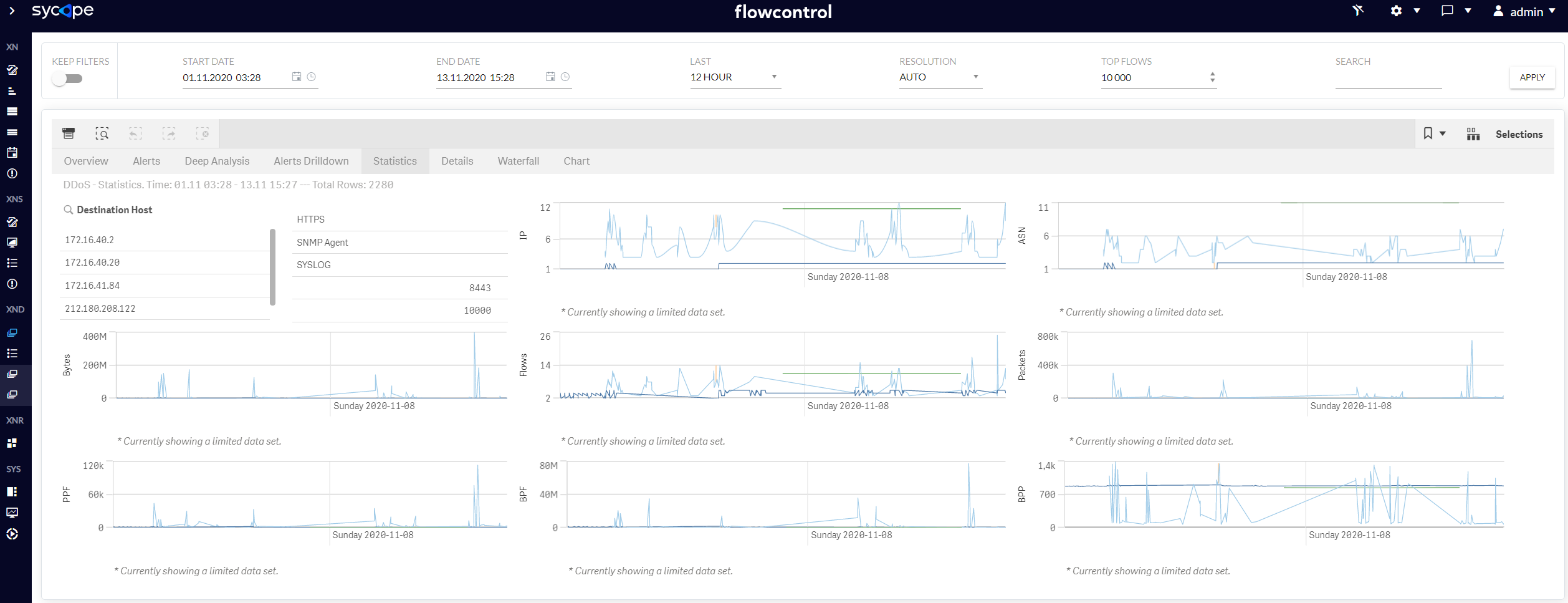Switch to the Overview tab
1568x603 pixels.
coord(86,161)
